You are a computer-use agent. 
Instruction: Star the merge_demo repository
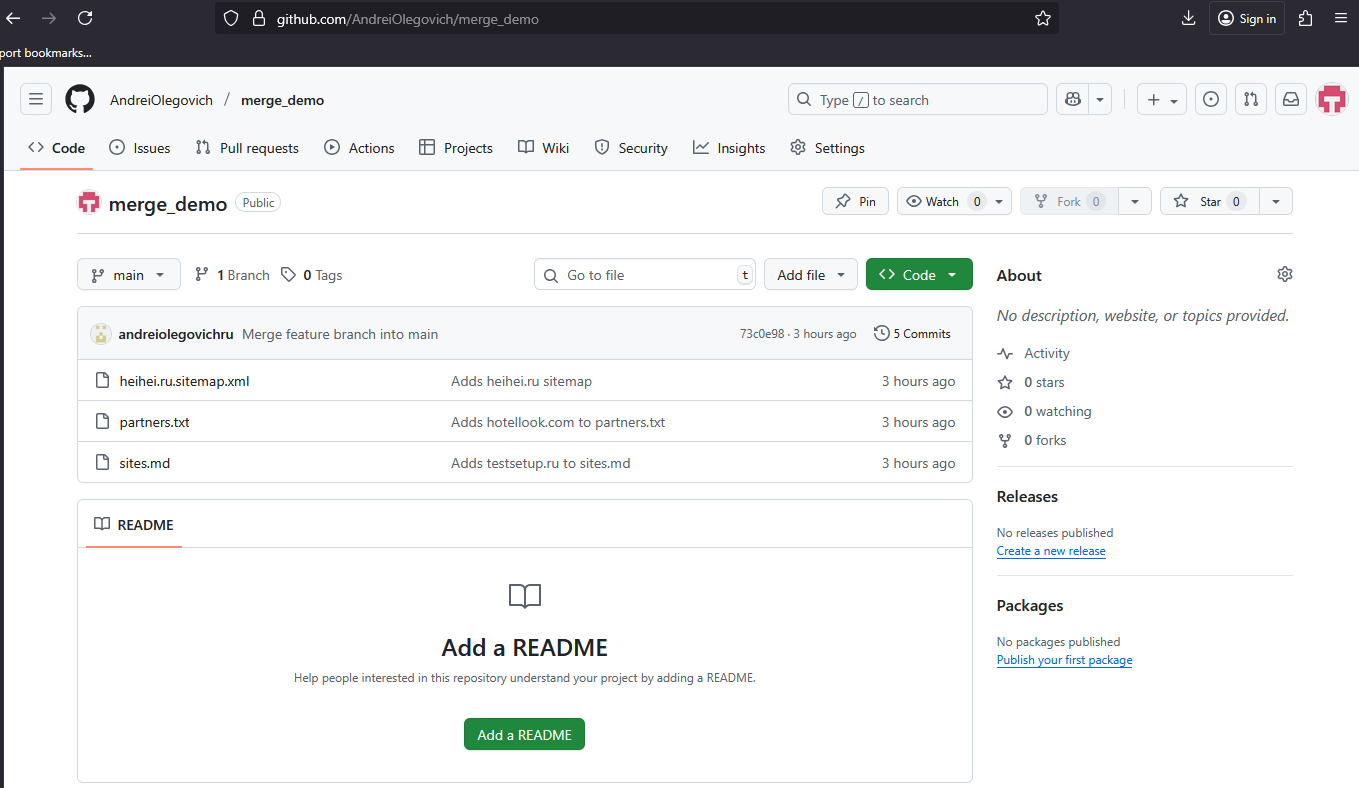(1210, 201)
